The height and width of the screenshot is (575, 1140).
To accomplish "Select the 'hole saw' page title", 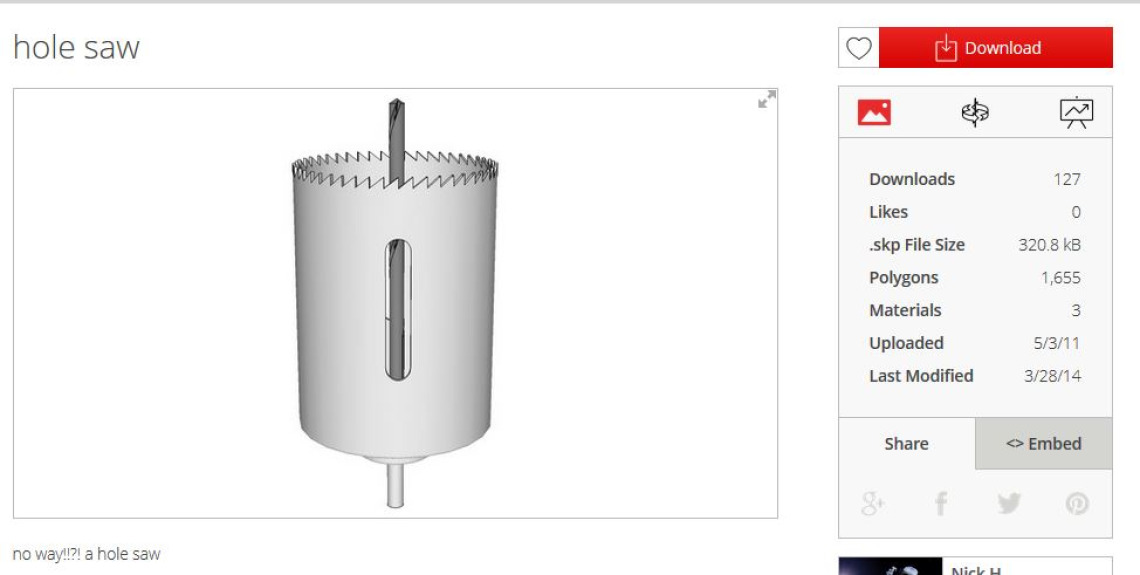I will [x=76, y=47].
